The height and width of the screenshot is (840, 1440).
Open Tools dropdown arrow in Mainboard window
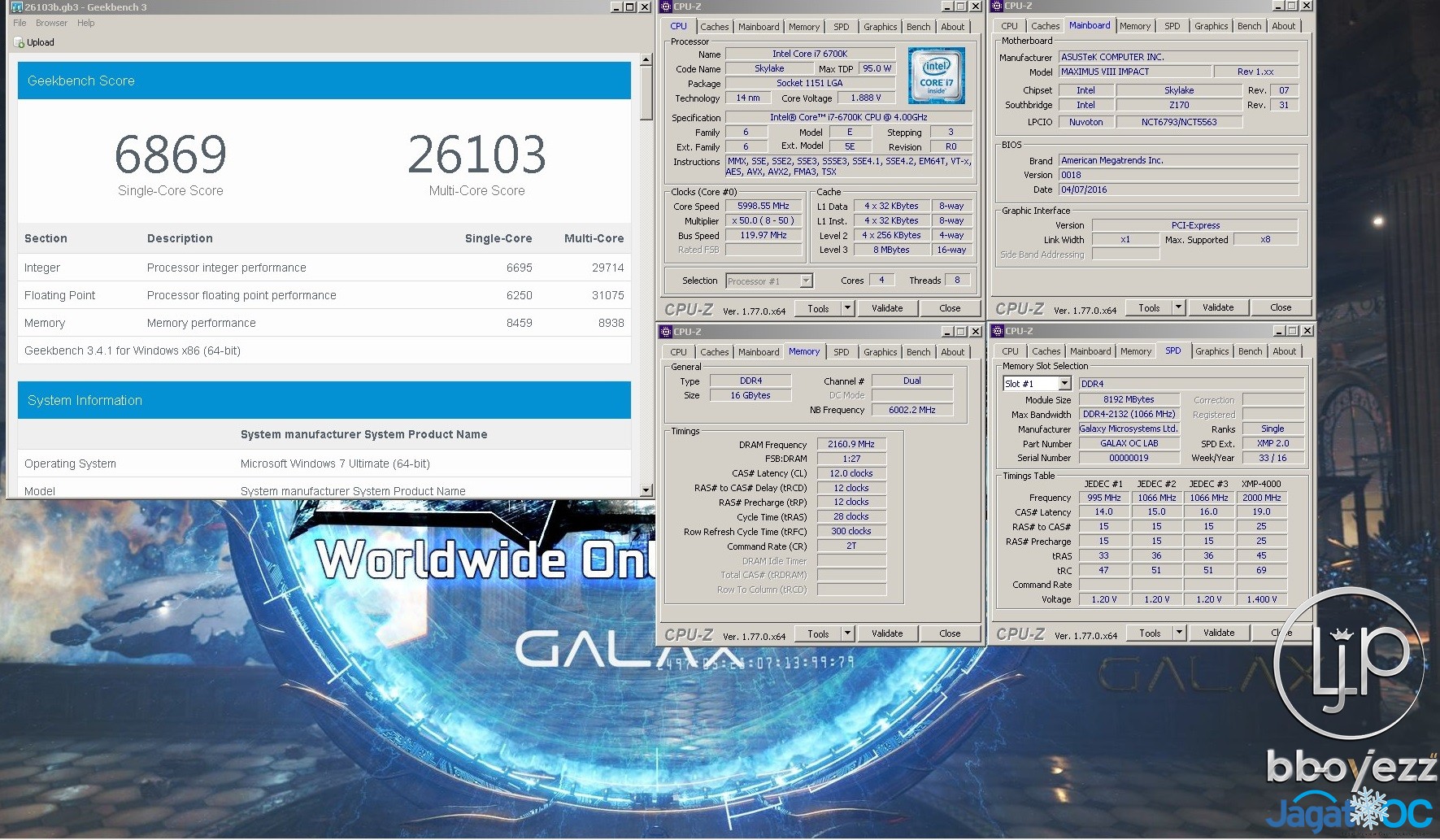1178,307
